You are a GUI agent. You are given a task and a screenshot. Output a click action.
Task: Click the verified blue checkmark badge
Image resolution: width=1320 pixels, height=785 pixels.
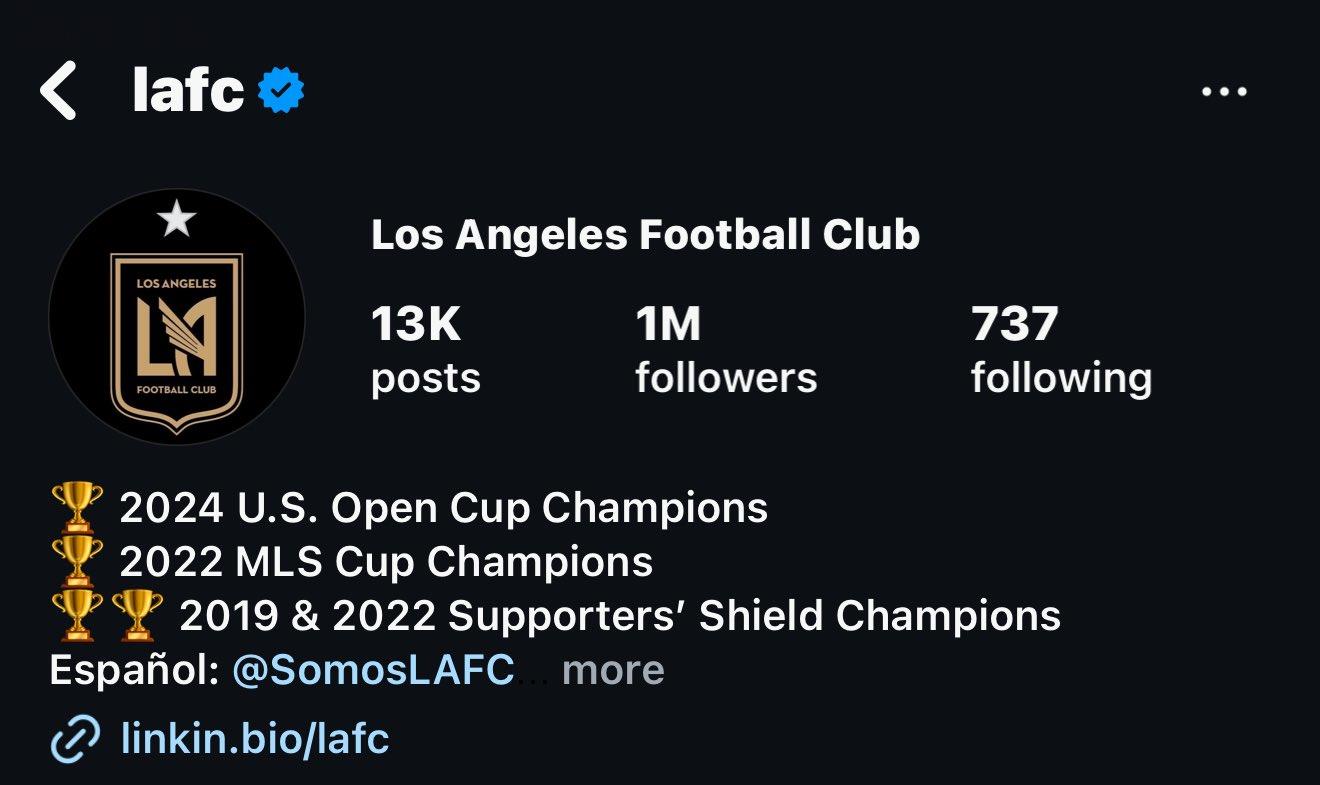click(x=282, y=89)
